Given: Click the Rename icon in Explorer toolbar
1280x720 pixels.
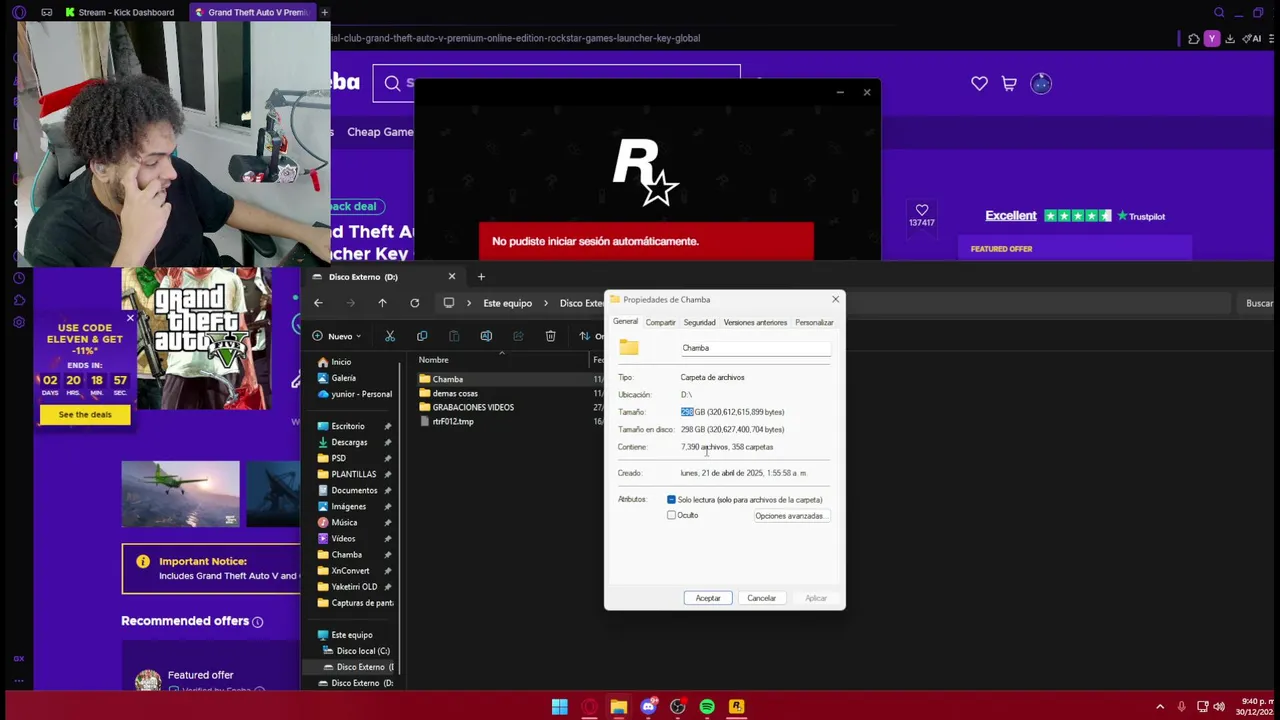Looking at the screenshot, I should click(x=486, y=336).
